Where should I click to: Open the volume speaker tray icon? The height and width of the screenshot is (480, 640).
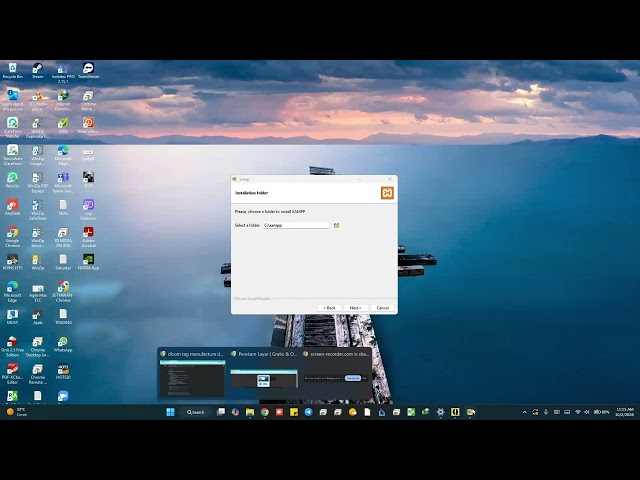click(x=587, y=412)
